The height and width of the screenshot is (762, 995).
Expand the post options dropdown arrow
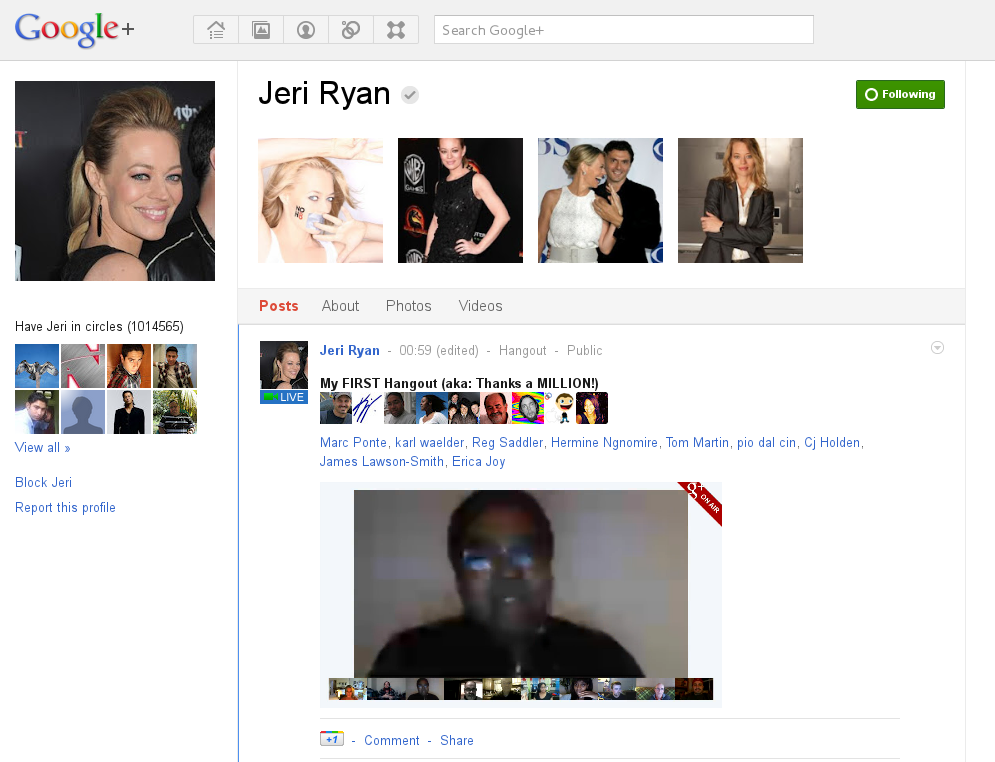tap(937, 348)
